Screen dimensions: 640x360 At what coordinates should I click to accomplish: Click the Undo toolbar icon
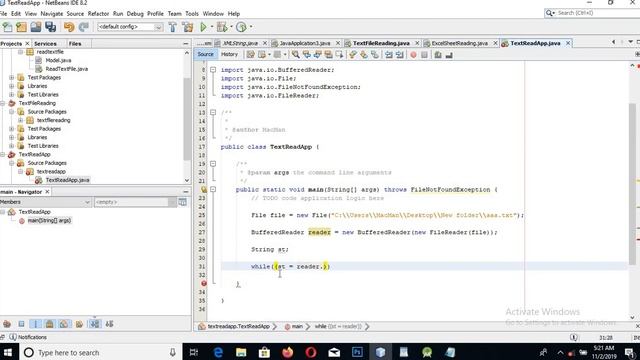click(x=69, y=27)
